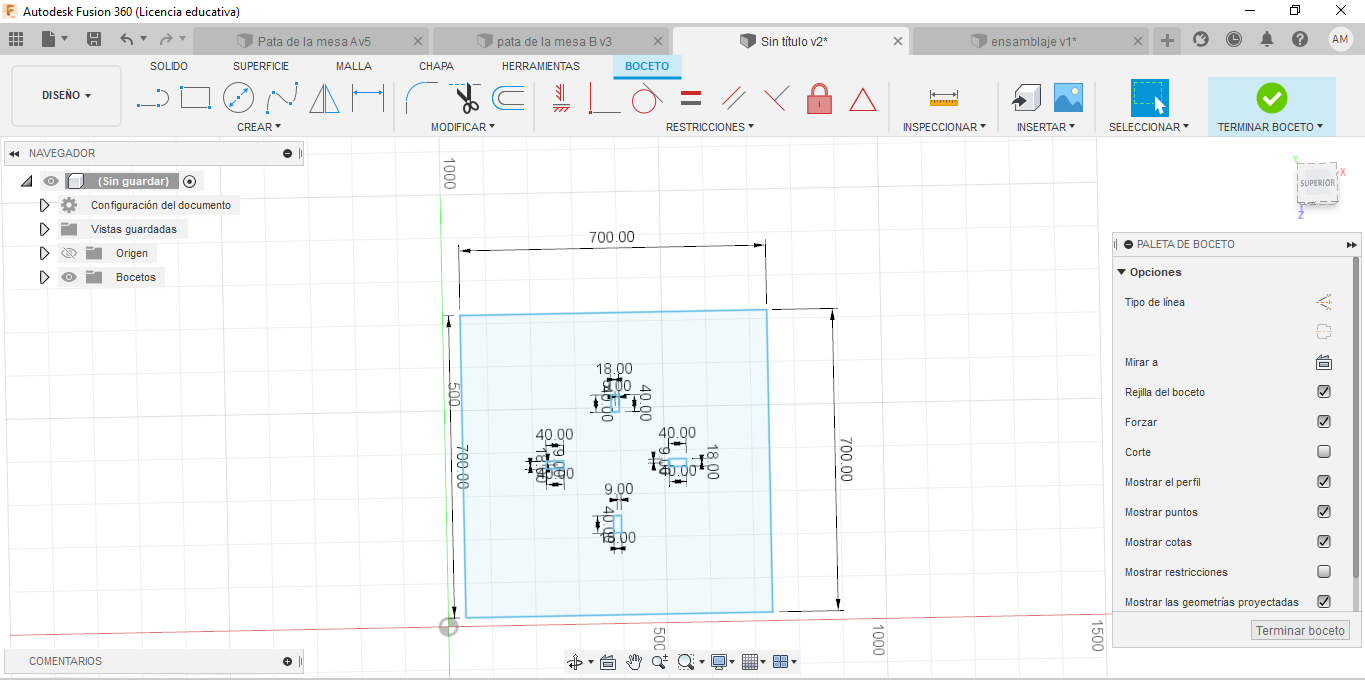This screenshot has height=680, width=1365.
Task: Switch to the SUPERFICIE tab
Action: 261,66
